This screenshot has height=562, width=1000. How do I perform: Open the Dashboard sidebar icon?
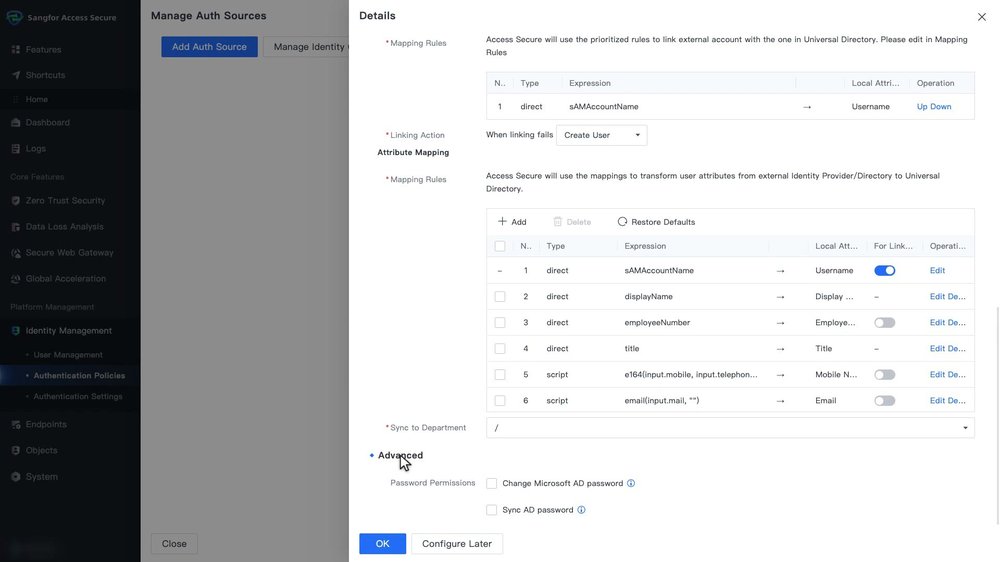pyautogui.click(x=16, y=122)
